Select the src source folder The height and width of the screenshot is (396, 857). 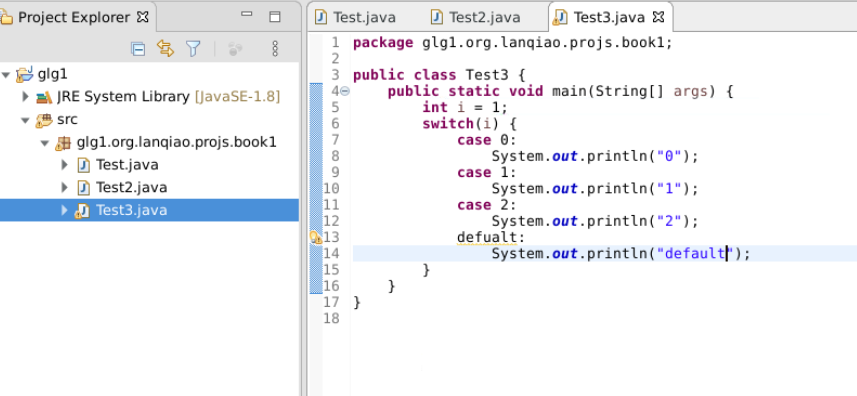click(x=67, y=120)
